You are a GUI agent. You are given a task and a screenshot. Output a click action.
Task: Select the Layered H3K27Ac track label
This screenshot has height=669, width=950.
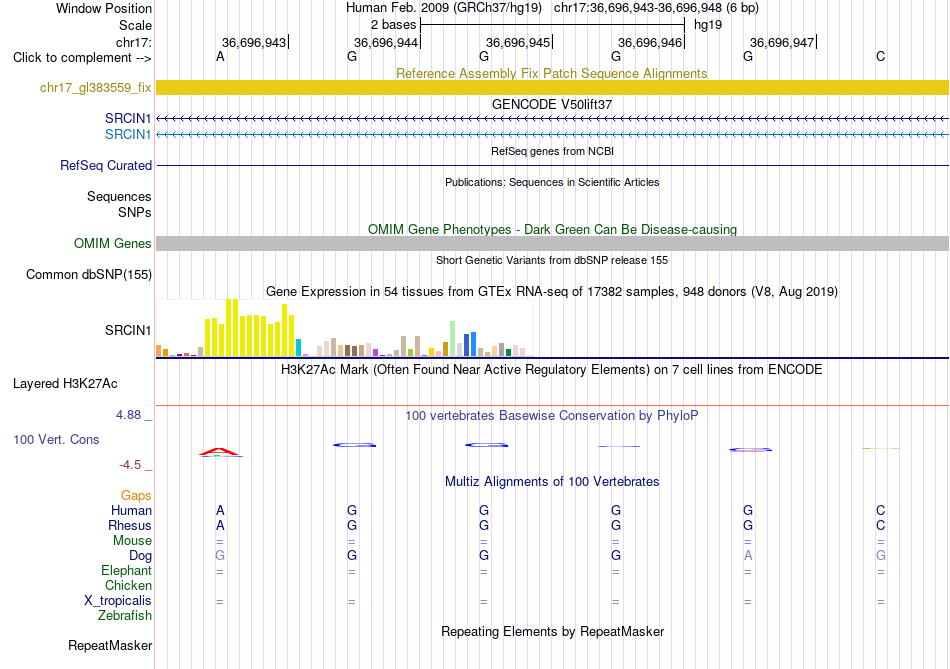(x=65, y=384)
